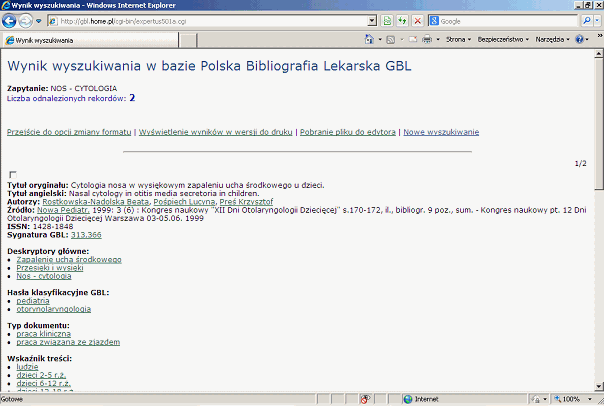
Task: Start Nowe wyszukiwanie link
Action: tap(441, 132)
